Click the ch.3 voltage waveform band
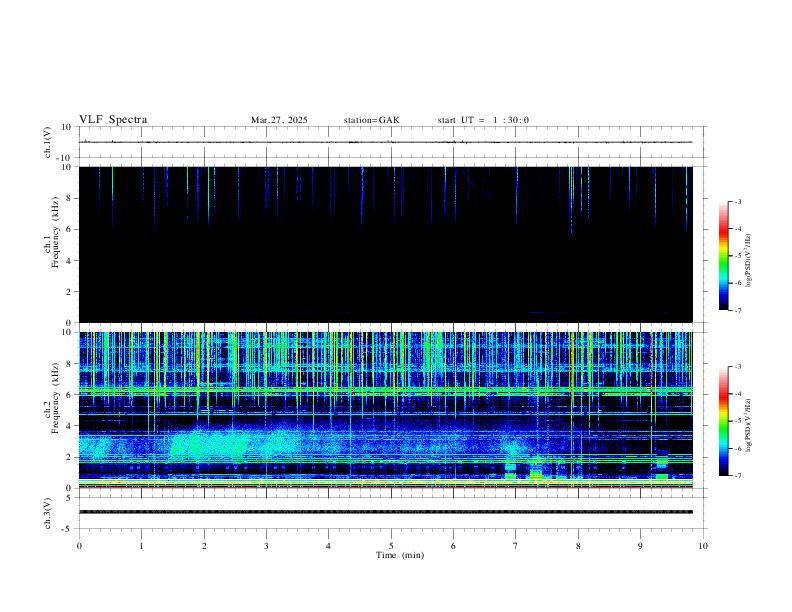792x612 pixels. pyautogui.click(x=386, y=512)
